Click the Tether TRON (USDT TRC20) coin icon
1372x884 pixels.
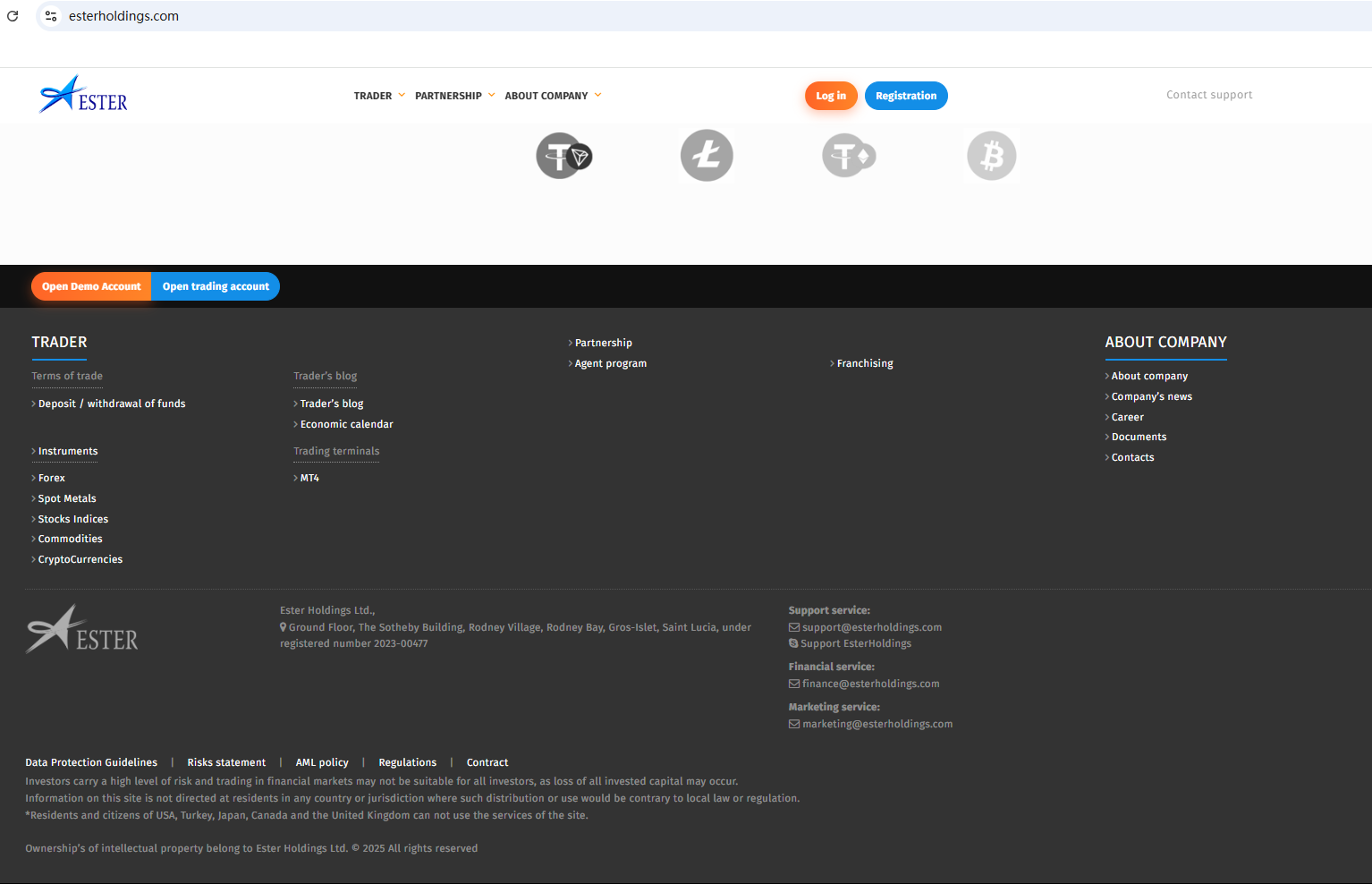point(563,157)
